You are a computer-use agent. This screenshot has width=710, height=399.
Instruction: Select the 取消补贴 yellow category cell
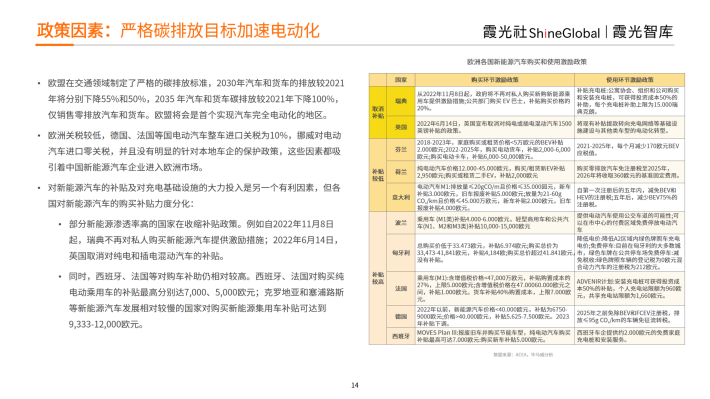[x=378, y=112]
